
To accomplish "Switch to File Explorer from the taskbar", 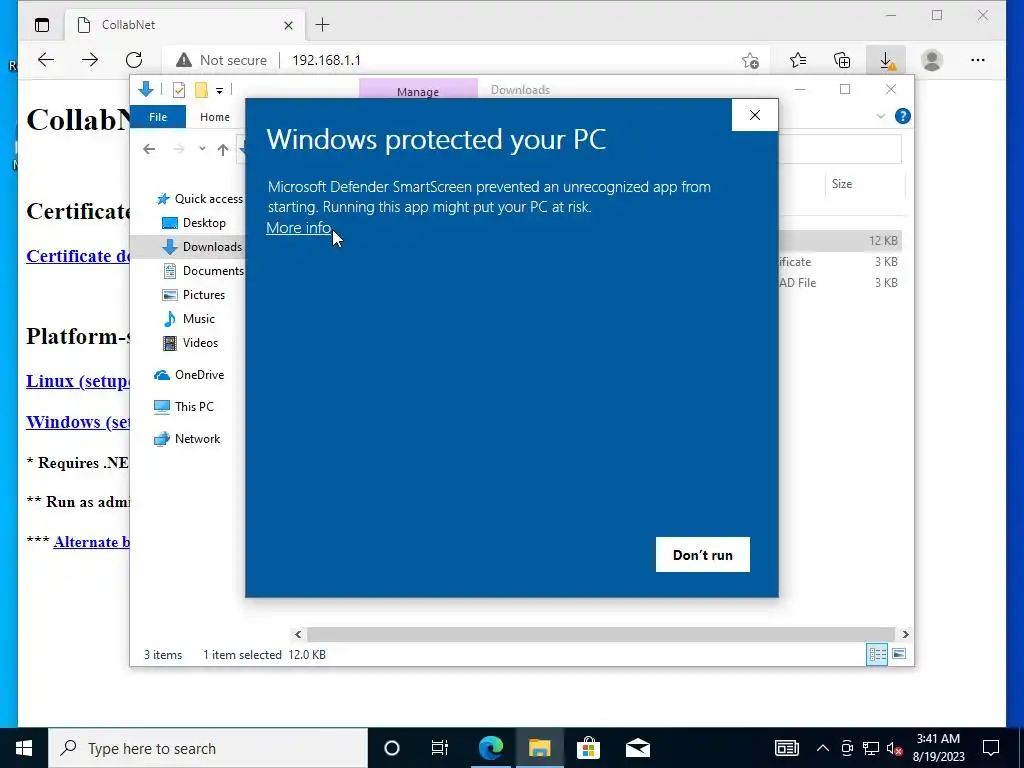I will coord(539,748).
